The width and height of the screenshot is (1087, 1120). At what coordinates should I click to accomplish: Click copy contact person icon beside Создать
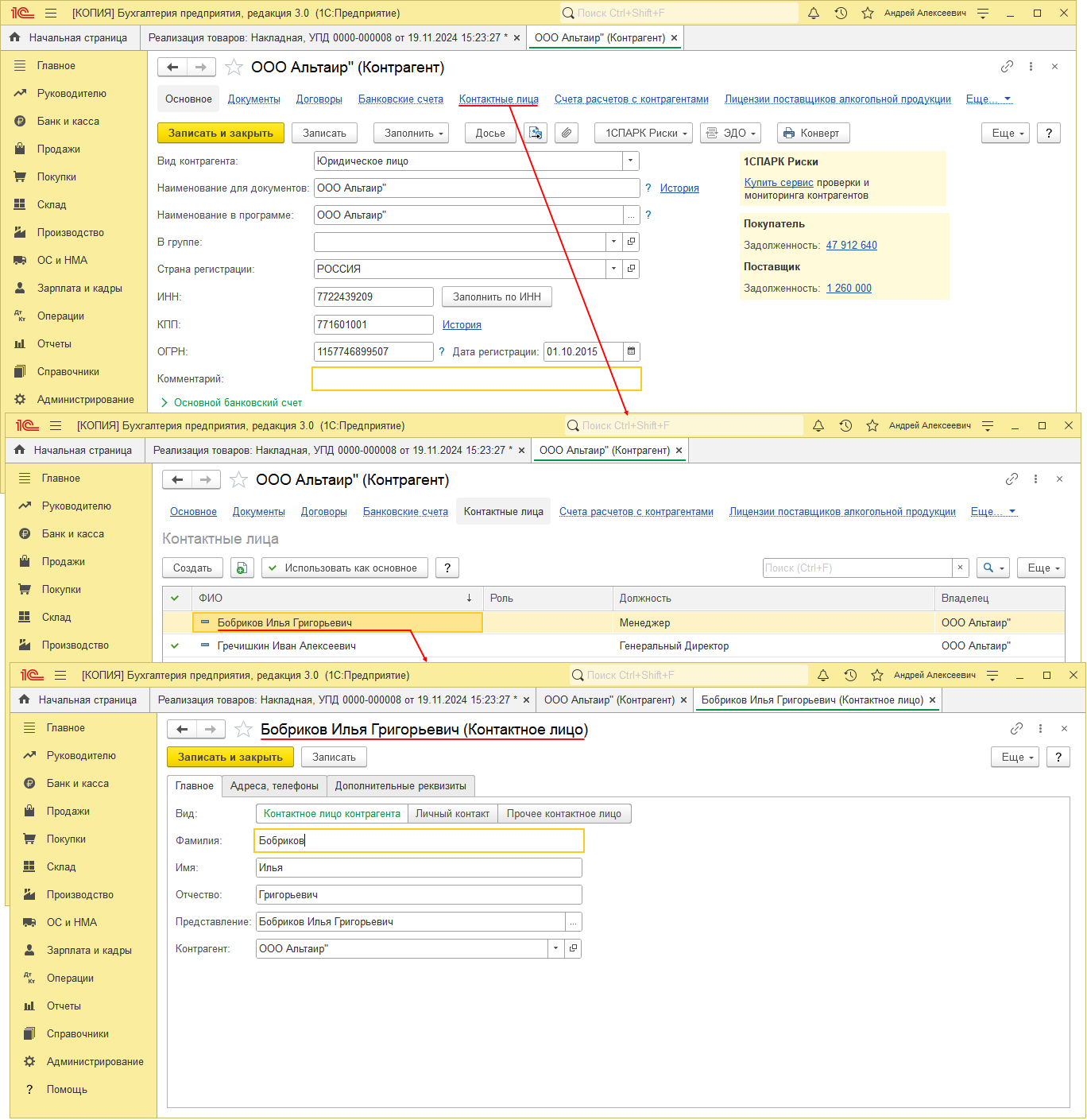tap(242, 568)
